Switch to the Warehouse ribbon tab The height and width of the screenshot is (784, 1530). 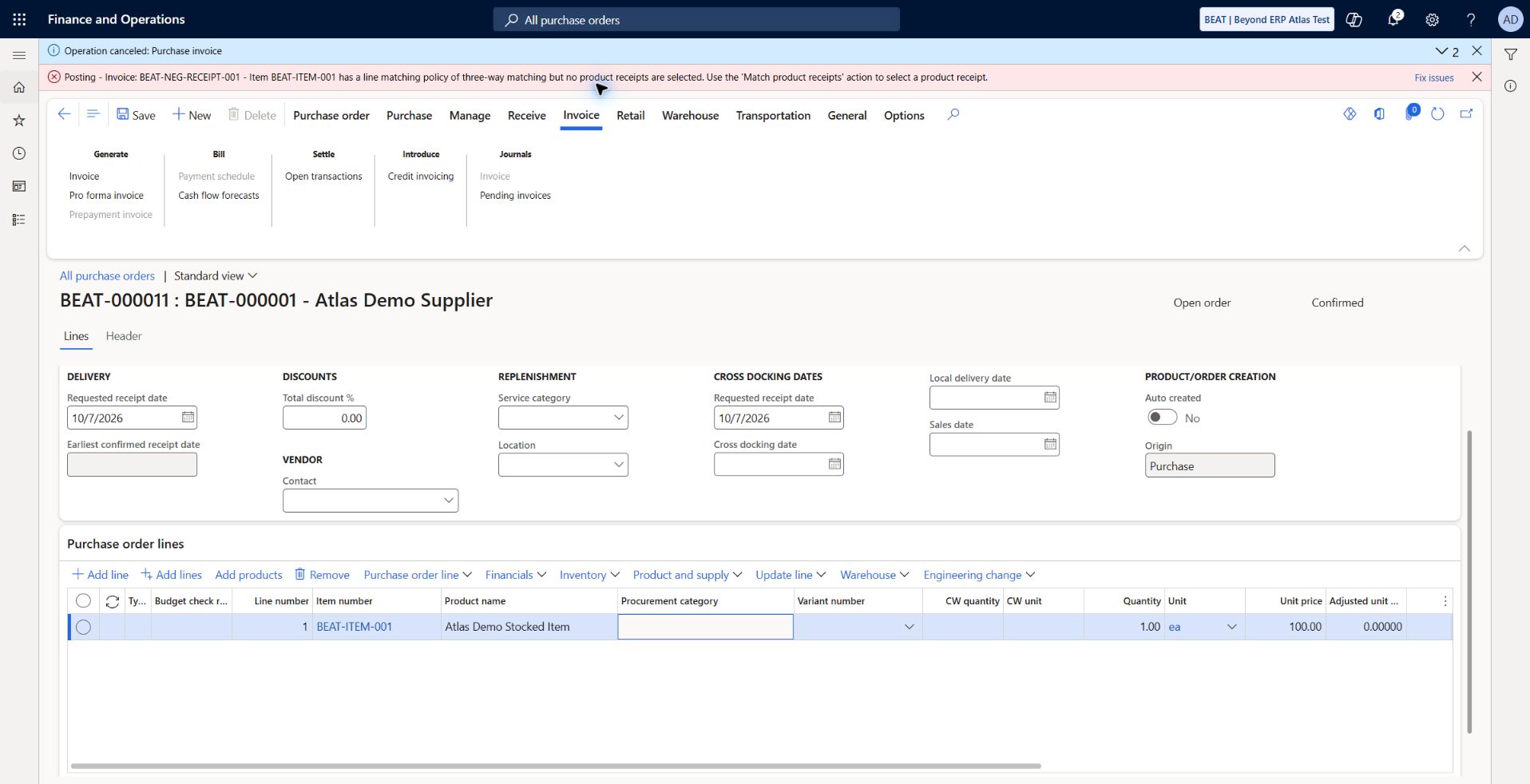pyautogui.click(x=690, y=115)
